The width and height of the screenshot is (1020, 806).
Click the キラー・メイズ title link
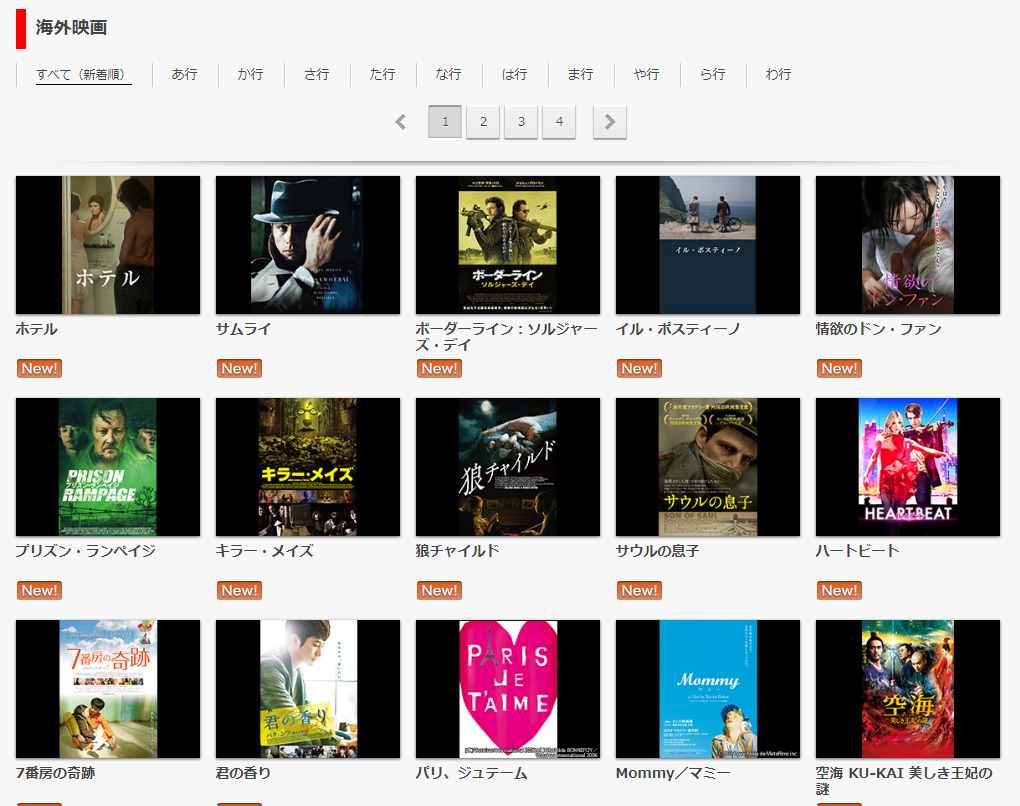[x=265, y=551]
